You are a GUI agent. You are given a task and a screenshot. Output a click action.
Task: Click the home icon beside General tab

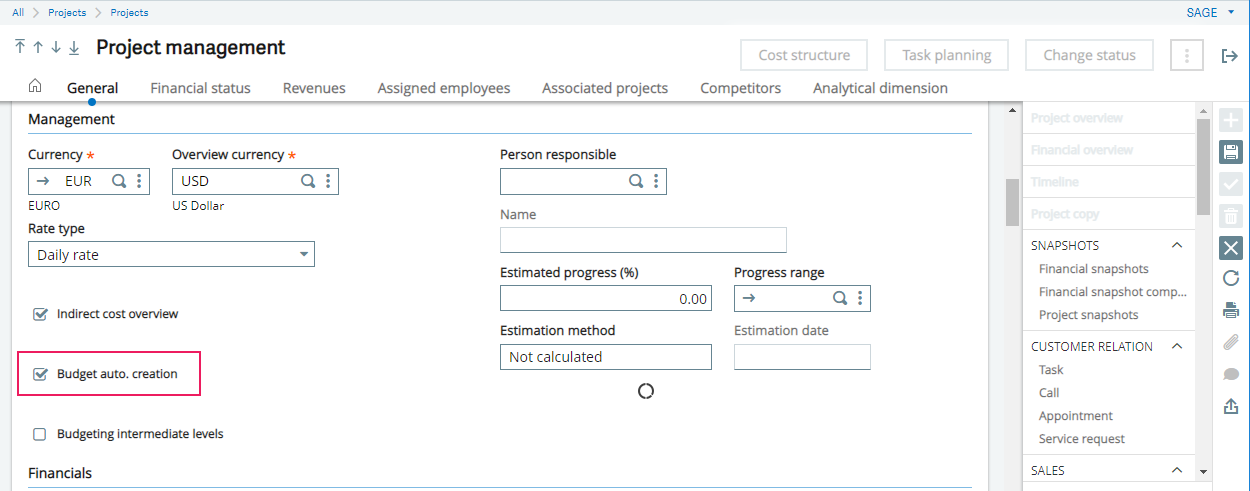pyautogui.click(x=35, y=86)
